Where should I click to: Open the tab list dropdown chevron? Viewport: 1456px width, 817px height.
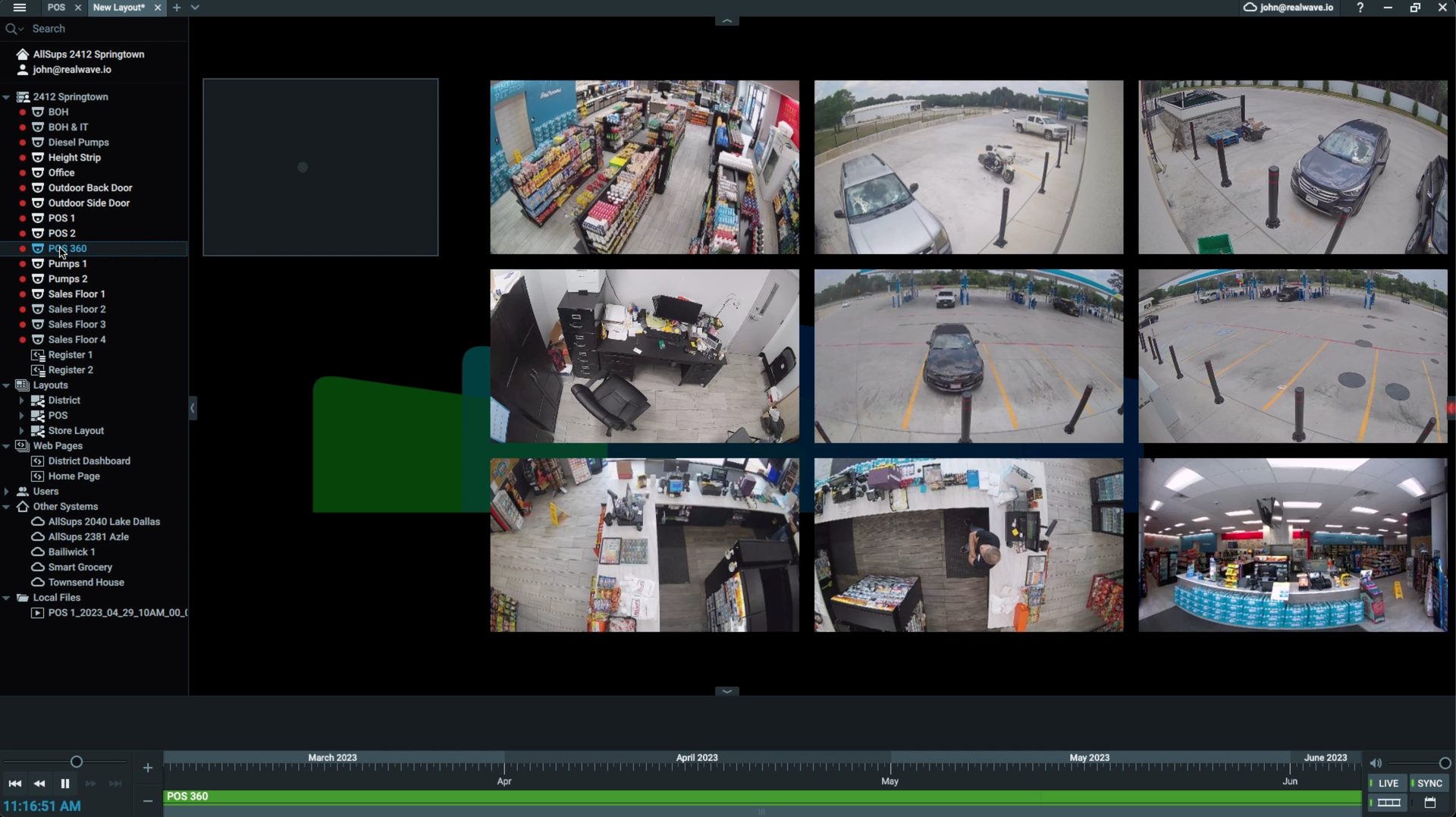click(195, 8)
